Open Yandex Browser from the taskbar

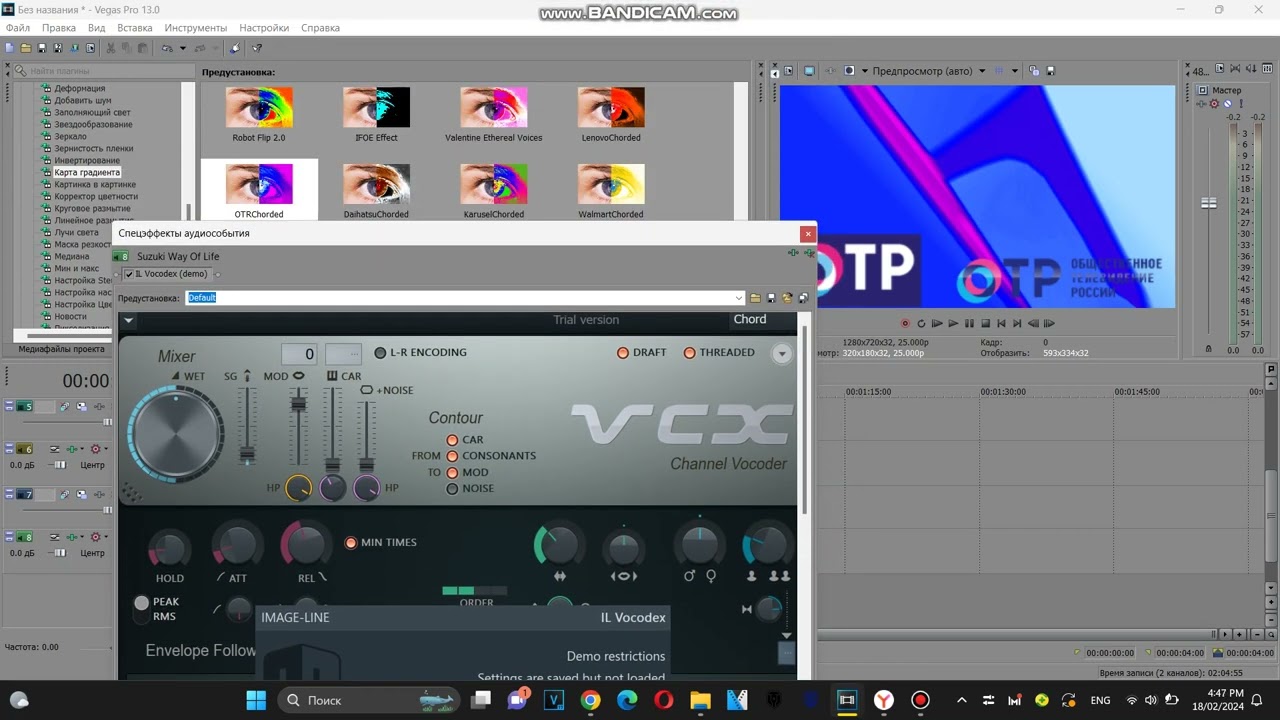(884, 700)
